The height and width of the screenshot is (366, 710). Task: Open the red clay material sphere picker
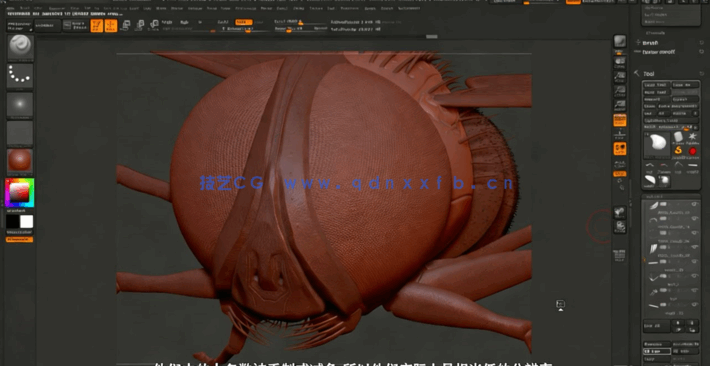pyautogui.click(x=20, y=161)
